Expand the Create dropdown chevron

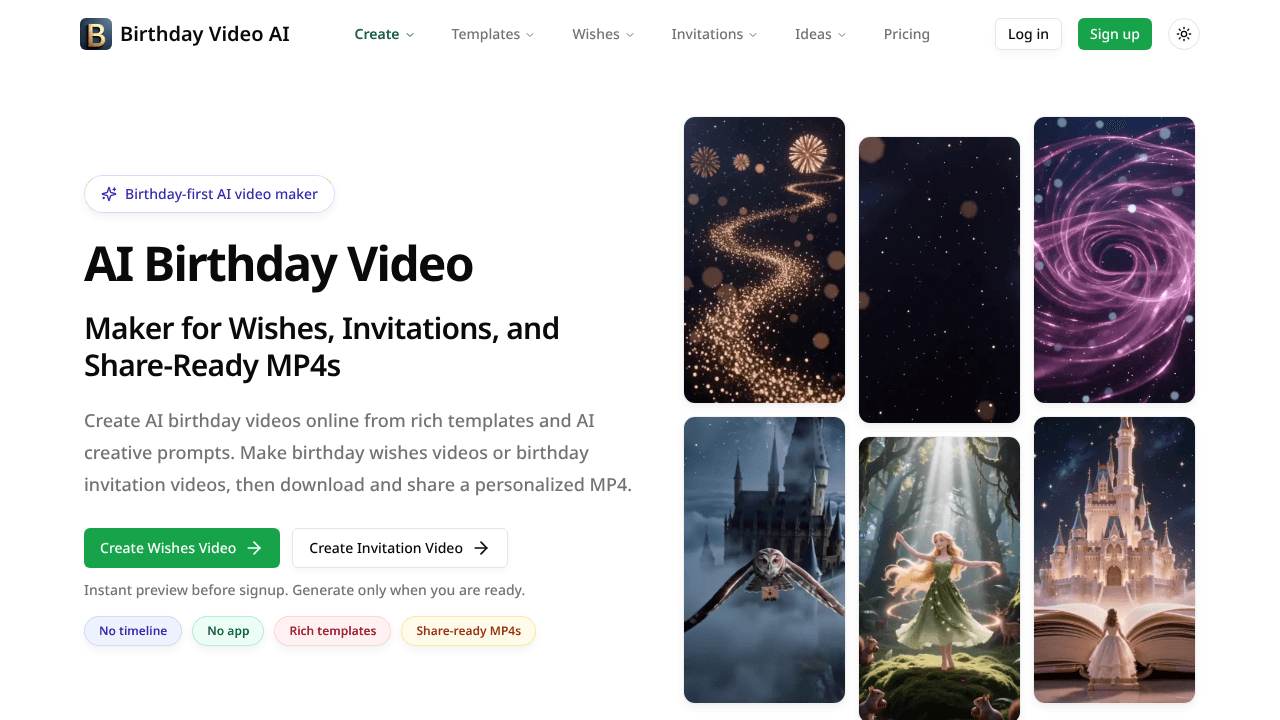pyautogui.click(x=410, y=35)
